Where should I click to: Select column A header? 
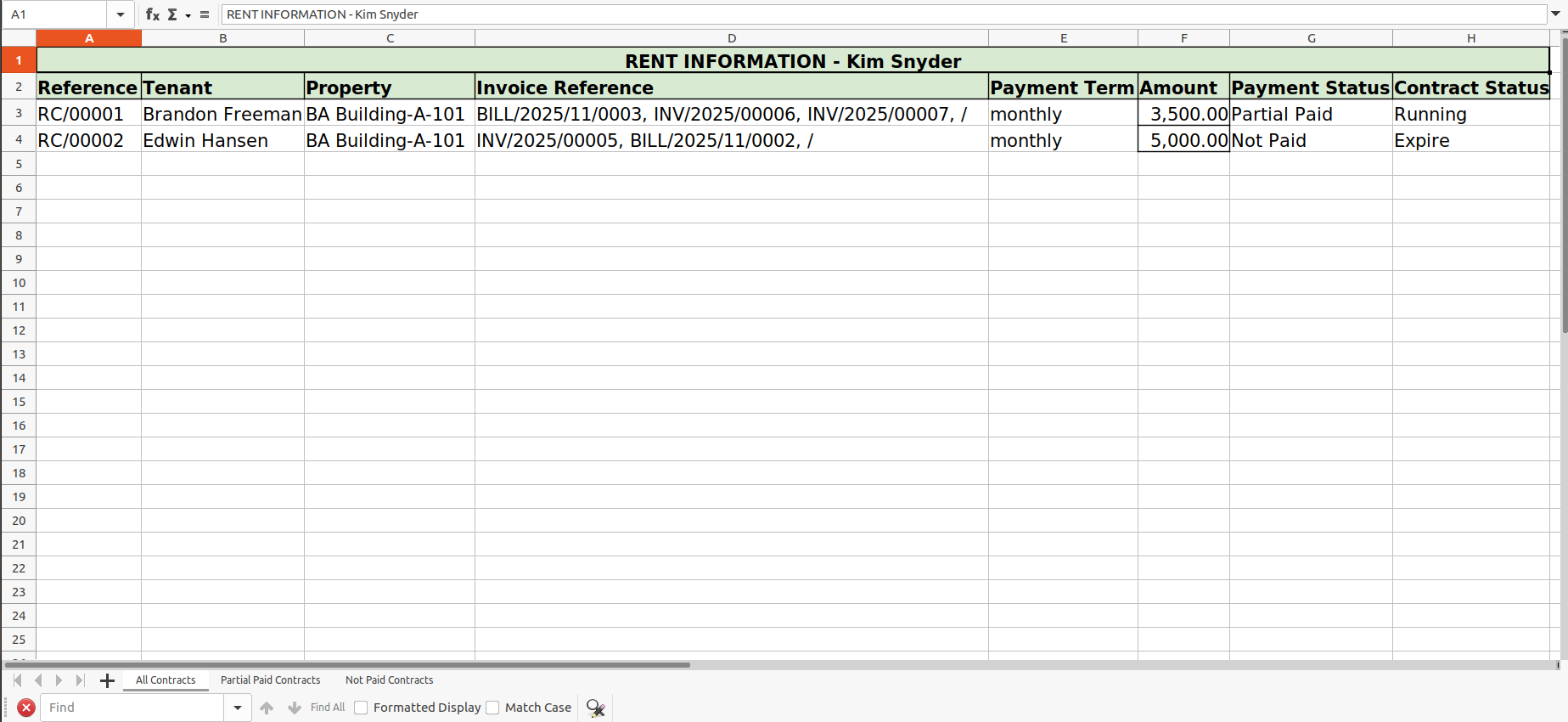(x=89, y=38)
